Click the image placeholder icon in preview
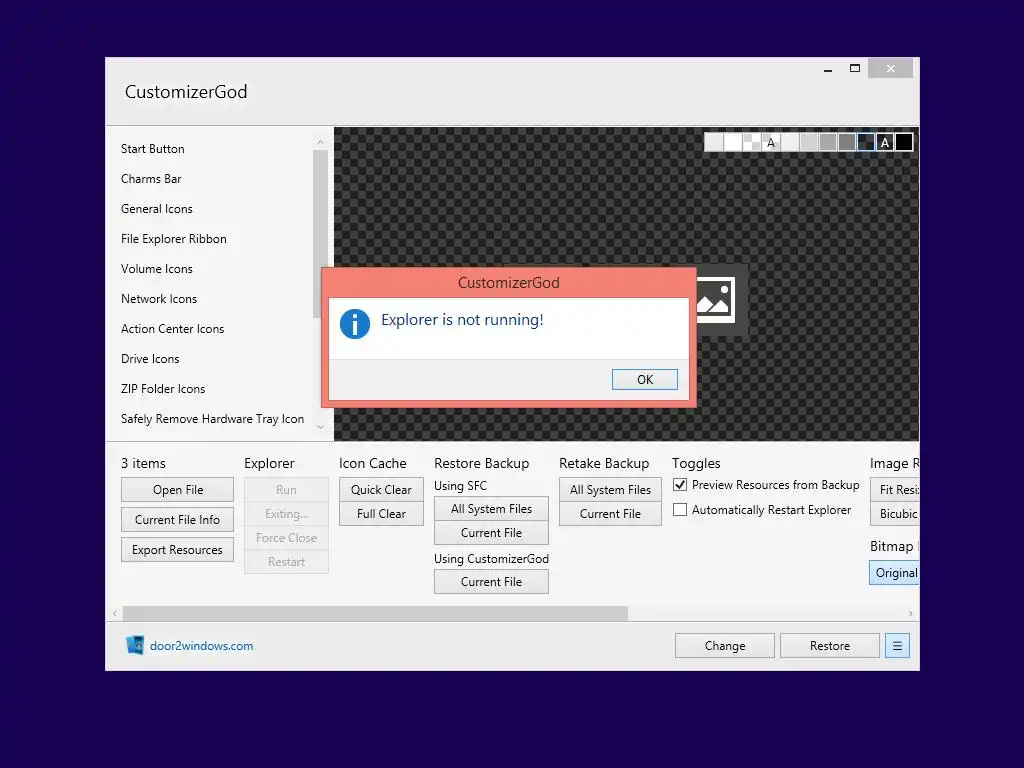1024x768 pixels. 716,300
